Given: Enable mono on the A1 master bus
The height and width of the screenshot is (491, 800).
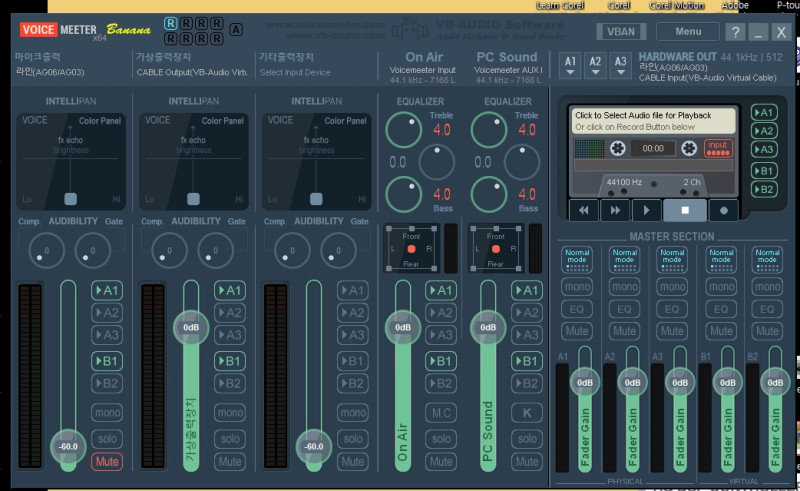Looking at the screenshot, I should [x=576, y=287].
